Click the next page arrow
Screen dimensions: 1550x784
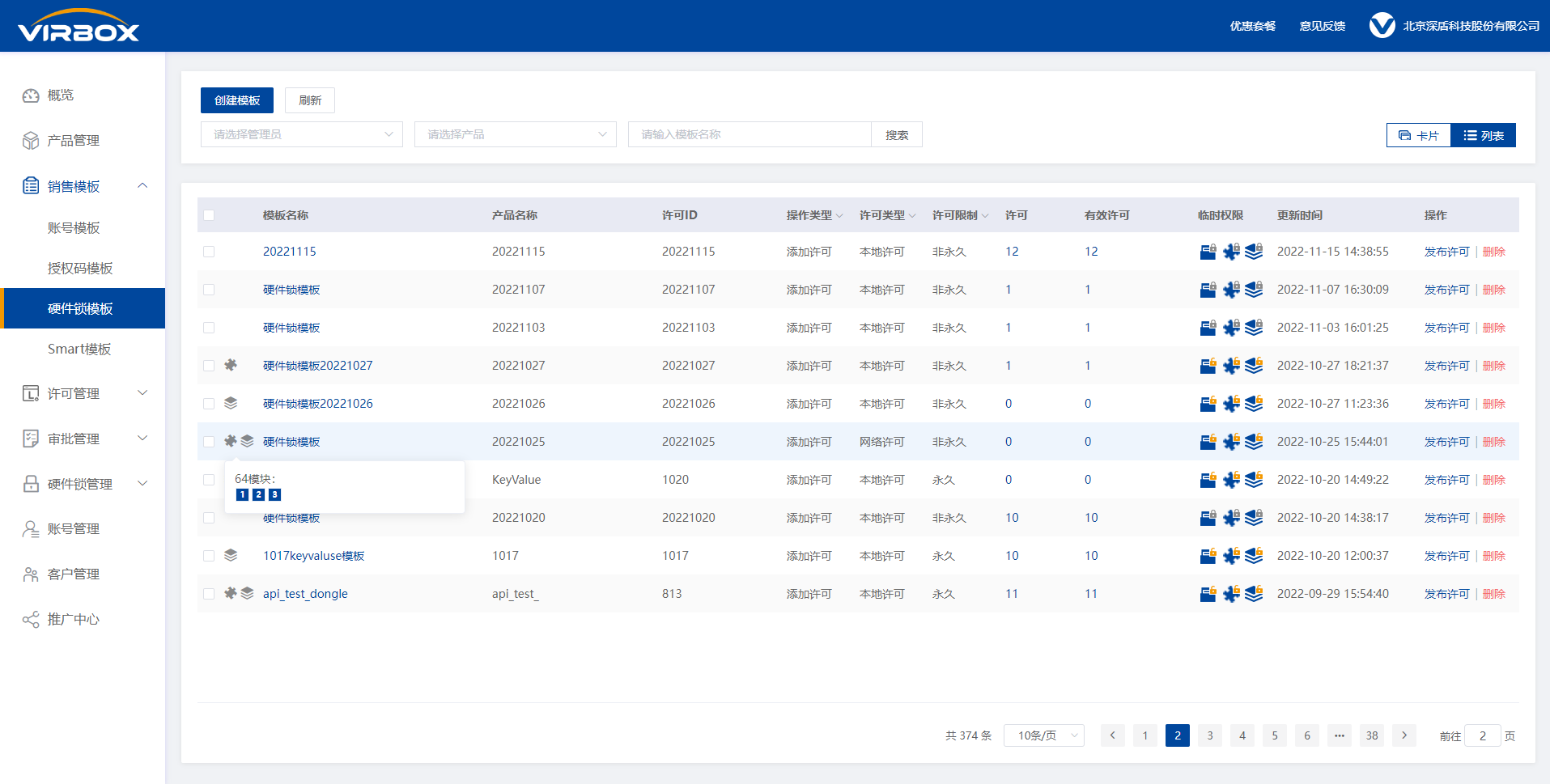tap(1404, 735)
